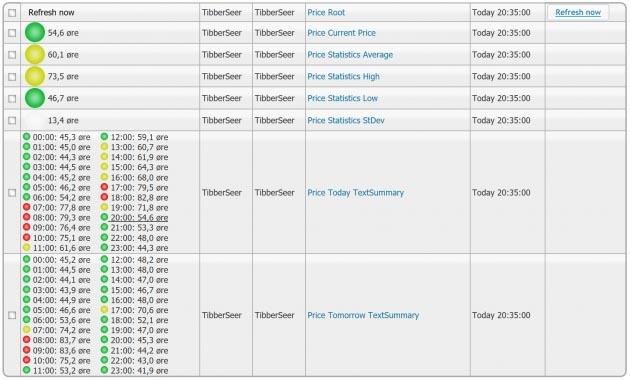
Task: Open the Price Tomorrow TextSummary link
Action: pyautogui.click(x=363, y=315)
